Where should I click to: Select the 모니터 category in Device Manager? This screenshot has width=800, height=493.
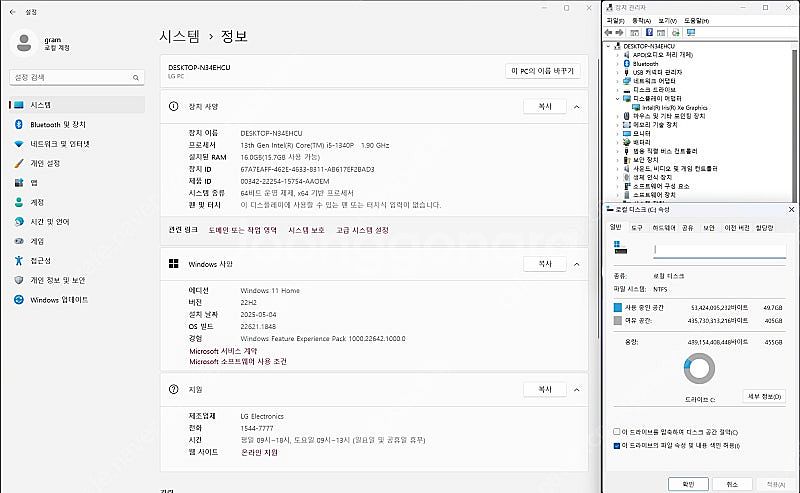pos(641,133)
